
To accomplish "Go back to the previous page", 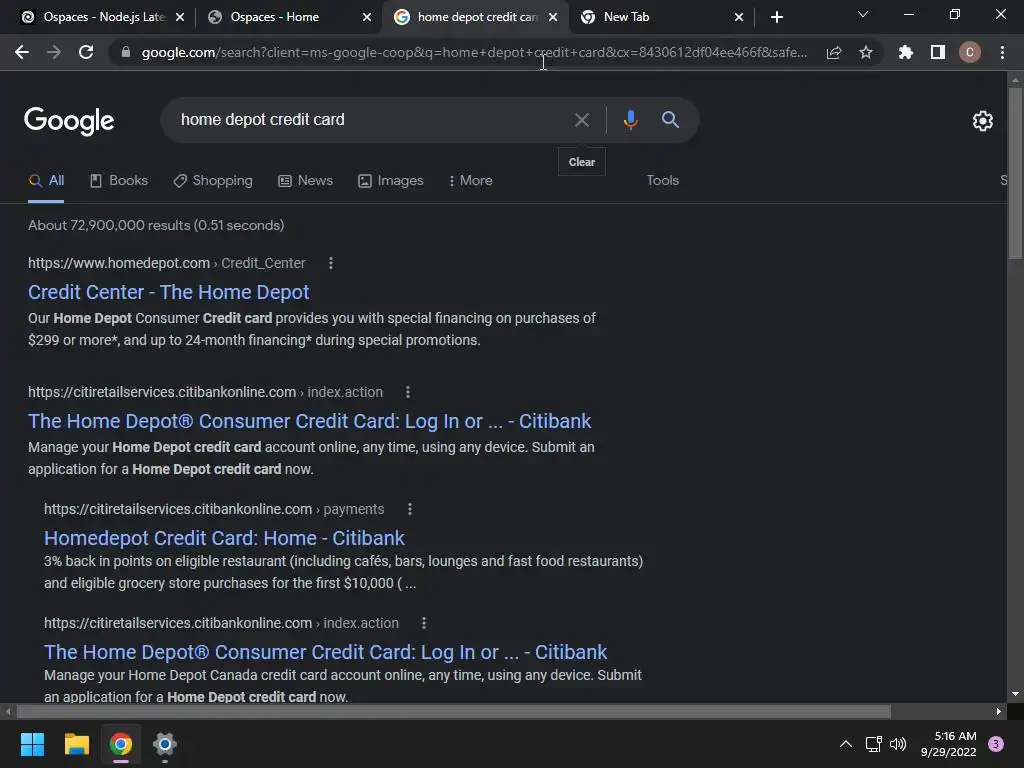I will tap(22, 52).
